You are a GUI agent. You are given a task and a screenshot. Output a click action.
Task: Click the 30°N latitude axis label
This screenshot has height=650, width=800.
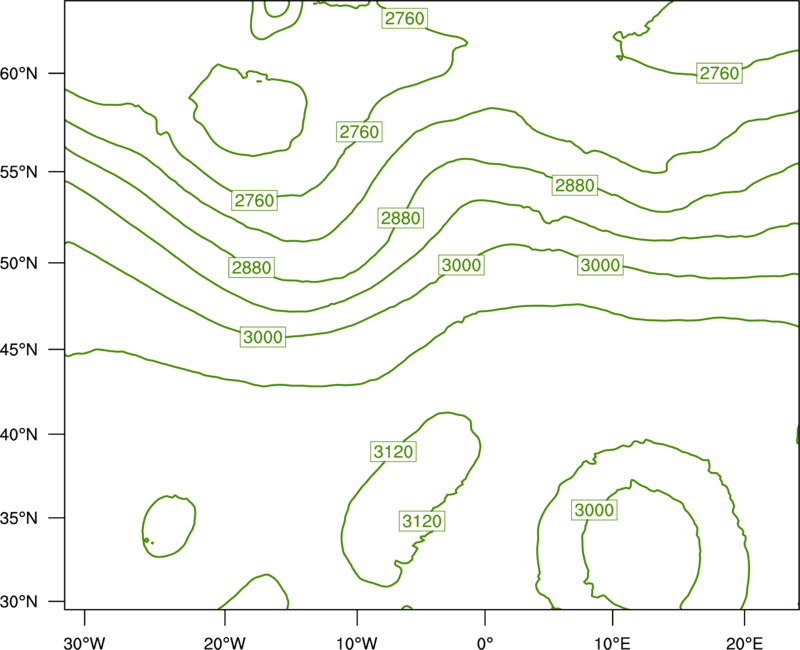(x=19, y=602)
